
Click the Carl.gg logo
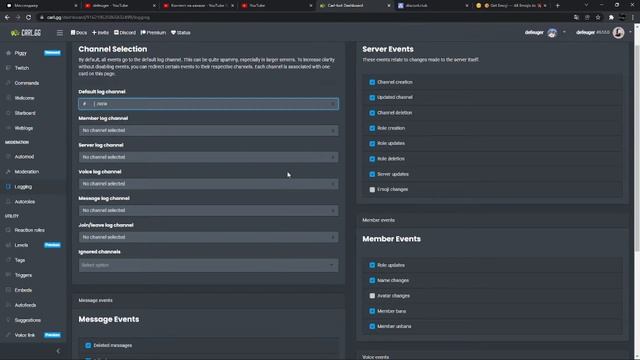pos(26,33)
